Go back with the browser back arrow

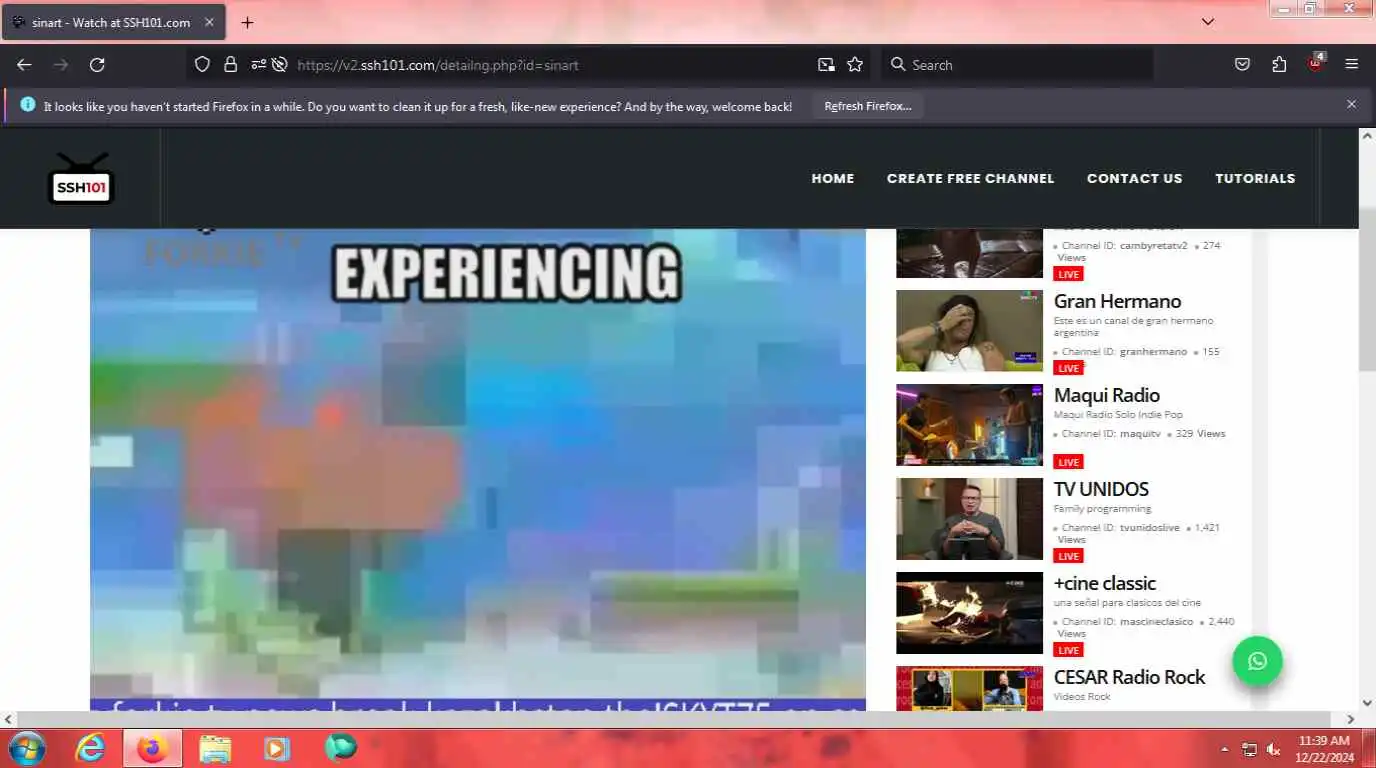tap(24, 65)
